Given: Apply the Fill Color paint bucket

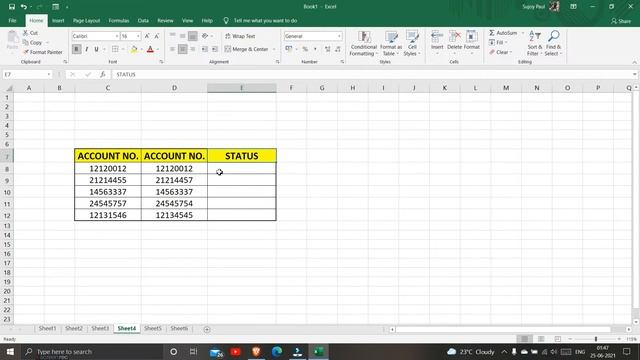Looking at the screenshot, I should [x=134, y=49].
